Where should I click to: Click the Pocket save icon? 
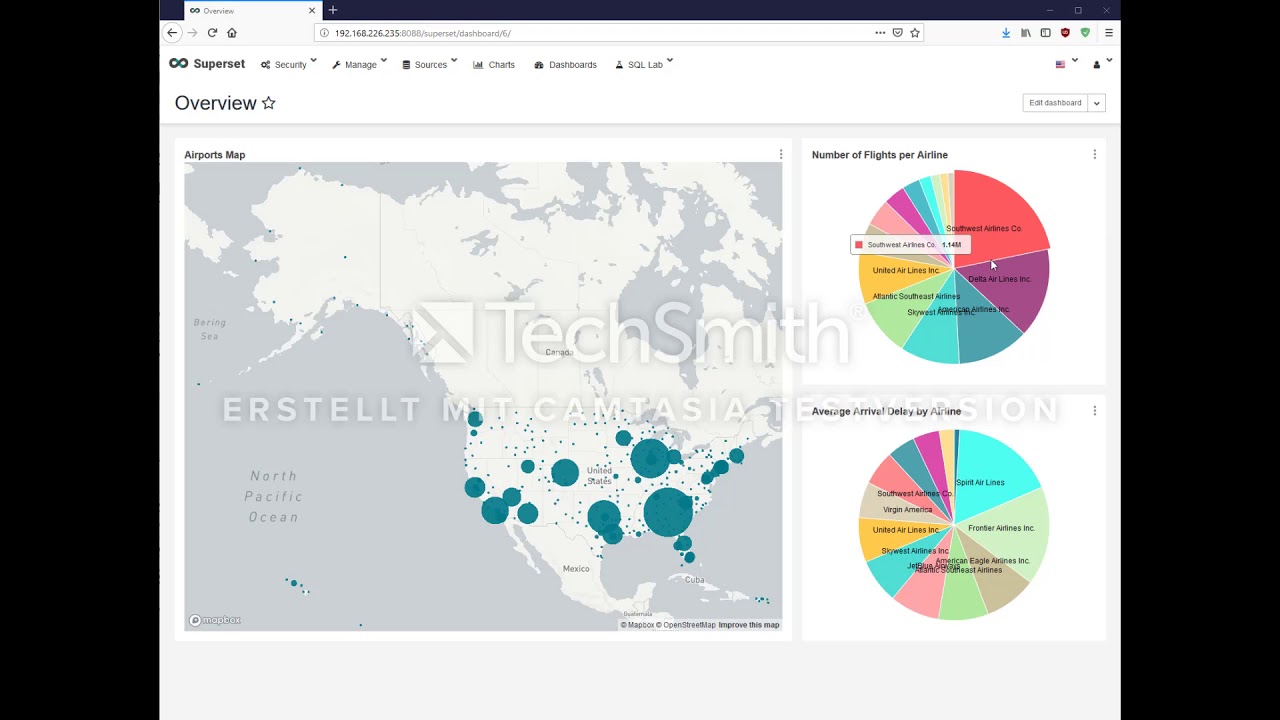click(x=898, y=33)
